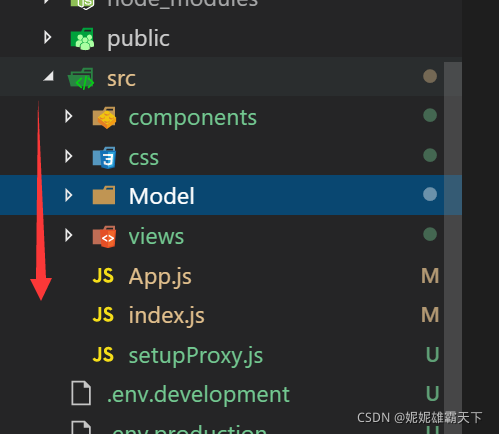Select the components folder label
This screenshot has height=434, width=499.
tap(193, 119)
